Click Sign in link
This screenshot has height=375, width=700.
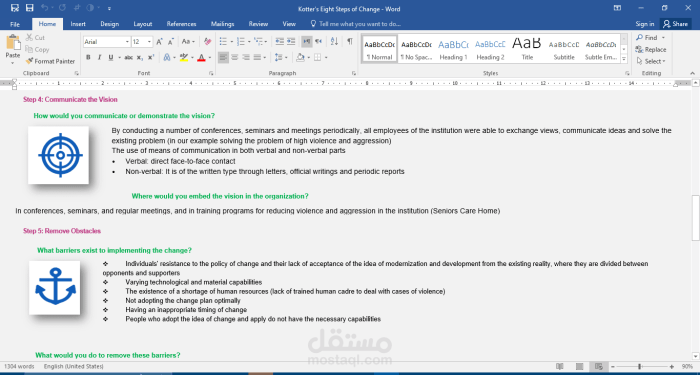click(645, 24)
